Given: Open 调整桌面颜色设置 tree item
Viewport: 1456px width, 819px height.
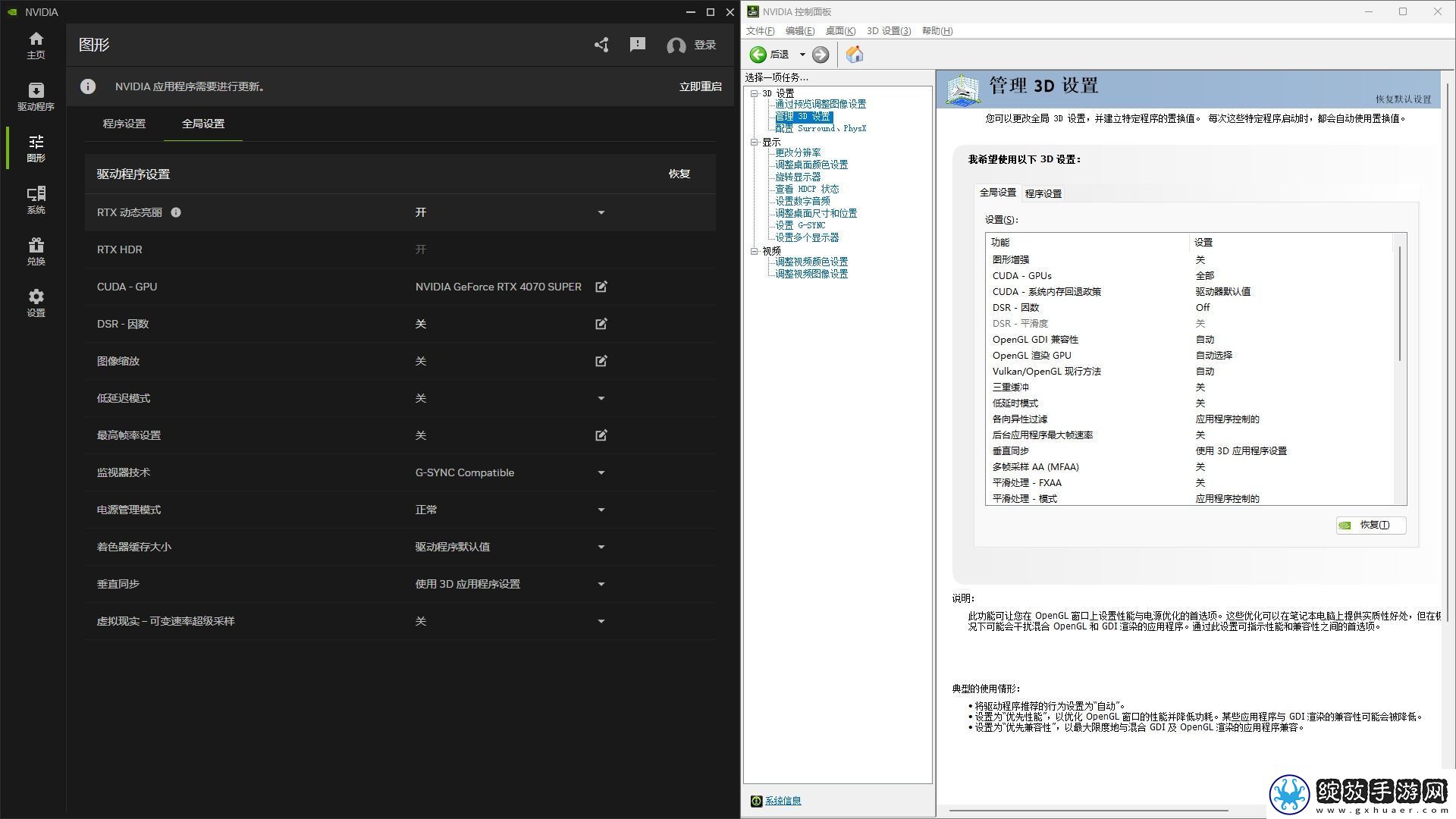Looking at the screenshot, I should pos(811,165).
